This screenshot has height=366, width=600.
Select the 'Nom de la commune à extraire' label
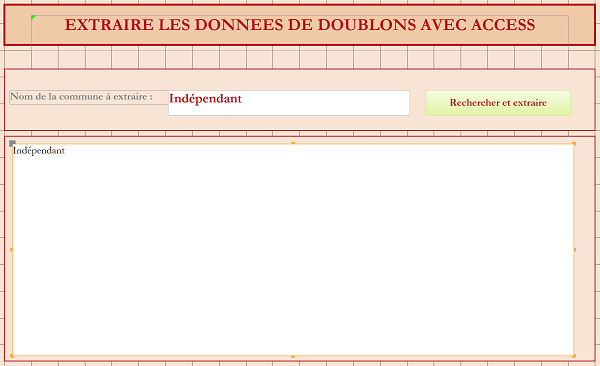click(x=89, y=97)
